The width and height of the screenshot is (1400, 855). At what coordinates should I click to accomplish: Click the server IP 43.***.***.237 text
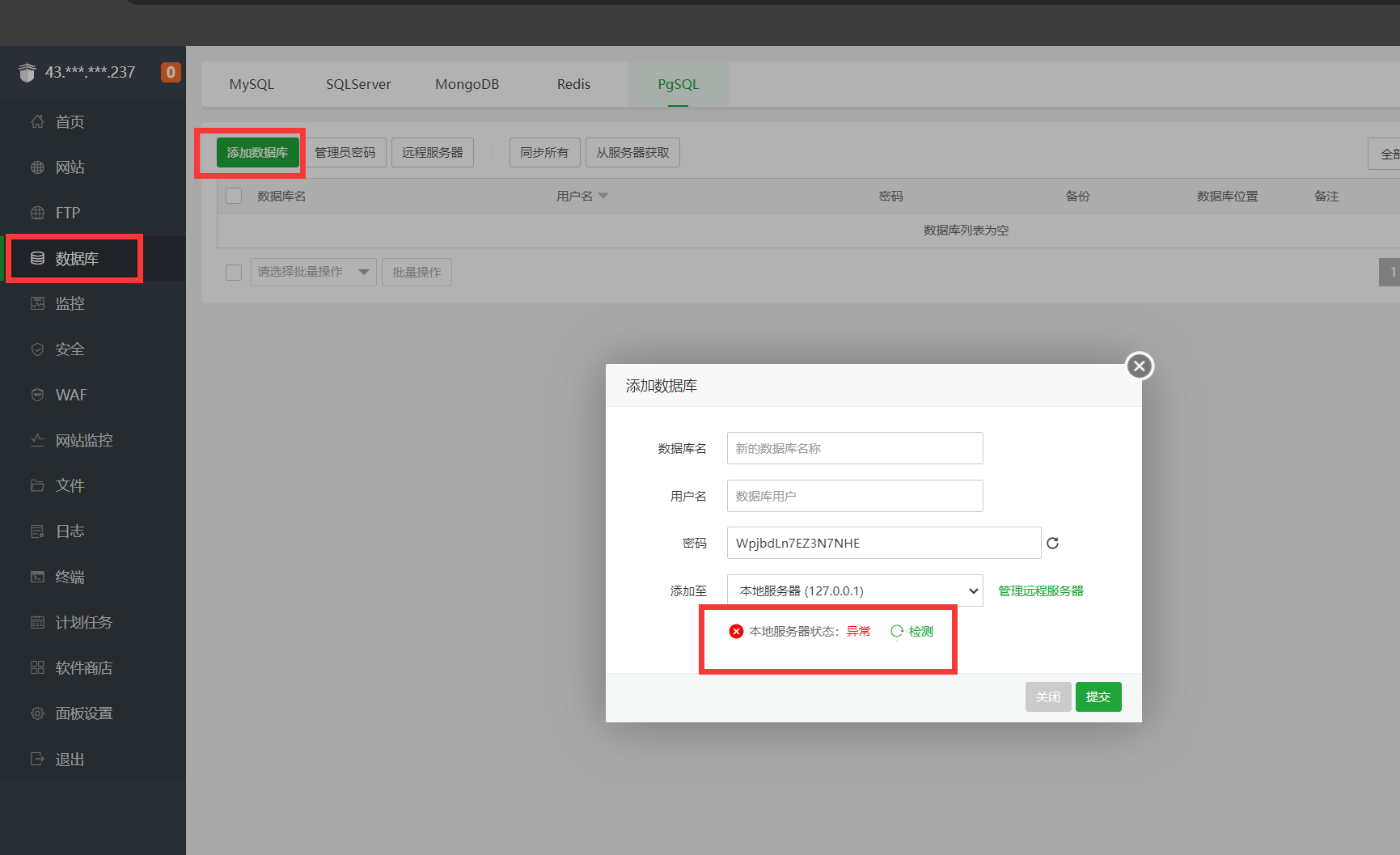pos(90,72)
